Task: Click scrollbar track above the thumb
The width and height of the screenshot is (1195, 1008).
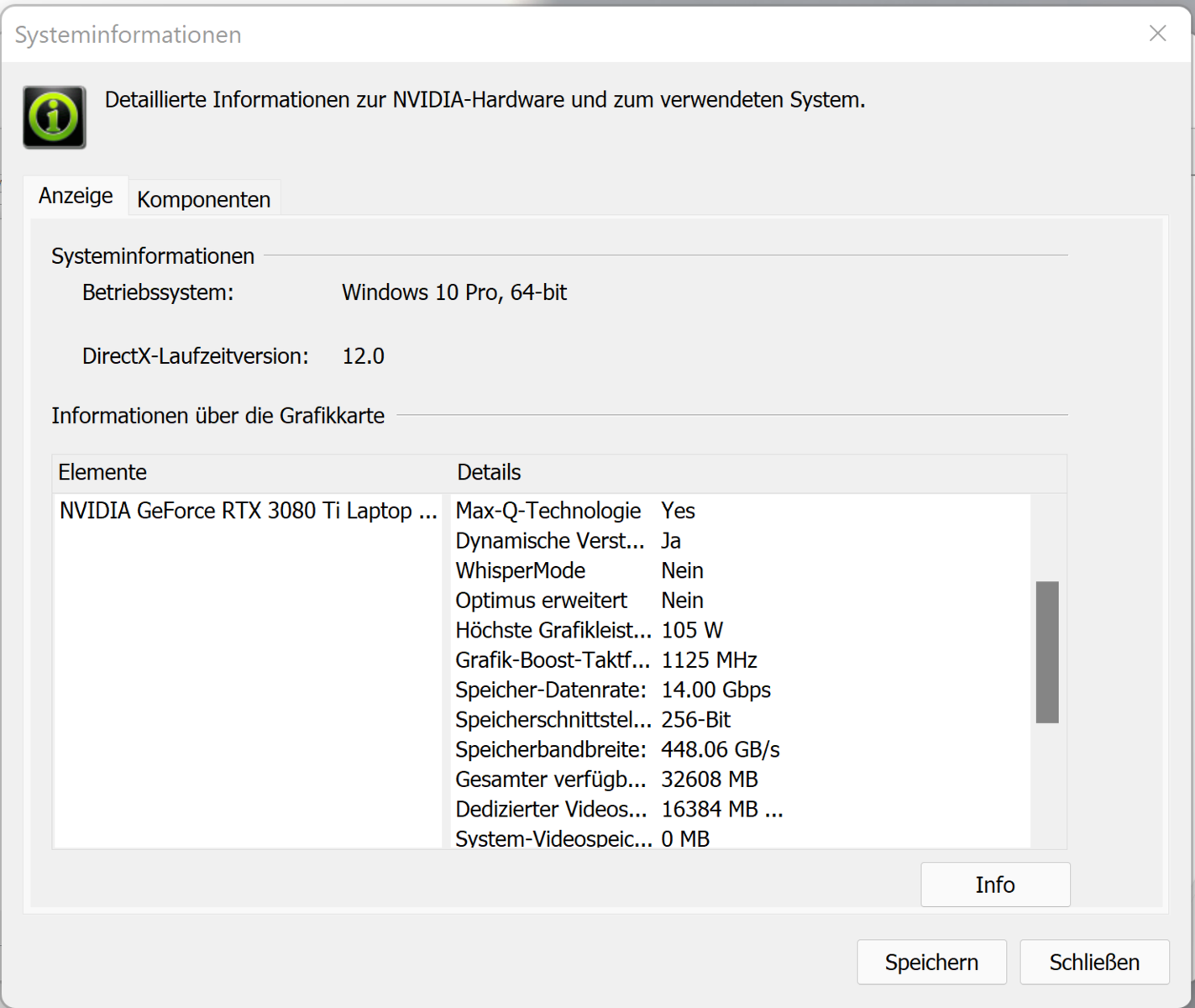Action: [x=1046, y=538]
